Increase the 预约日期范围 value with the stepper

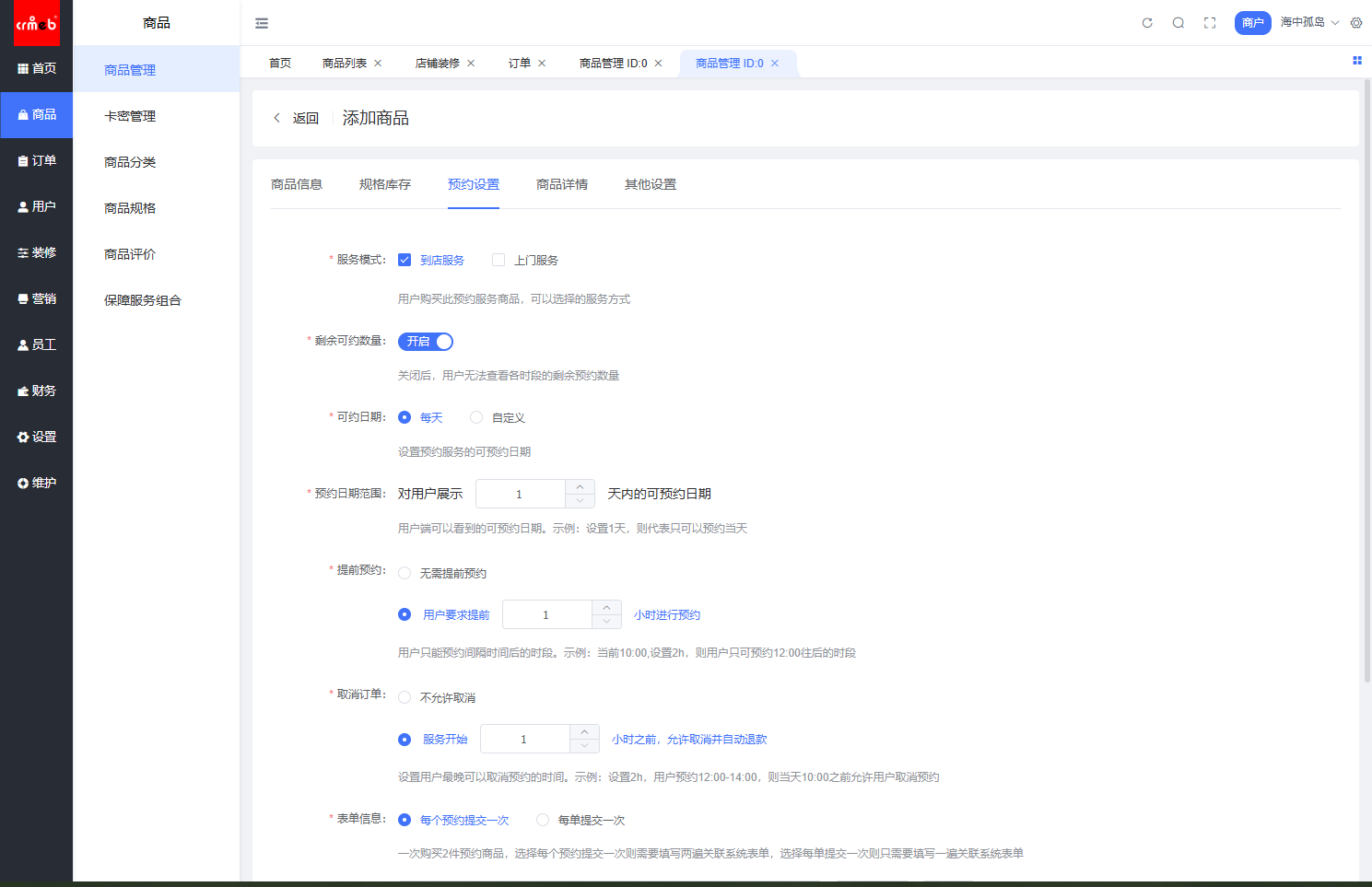[x=580, y=487]
